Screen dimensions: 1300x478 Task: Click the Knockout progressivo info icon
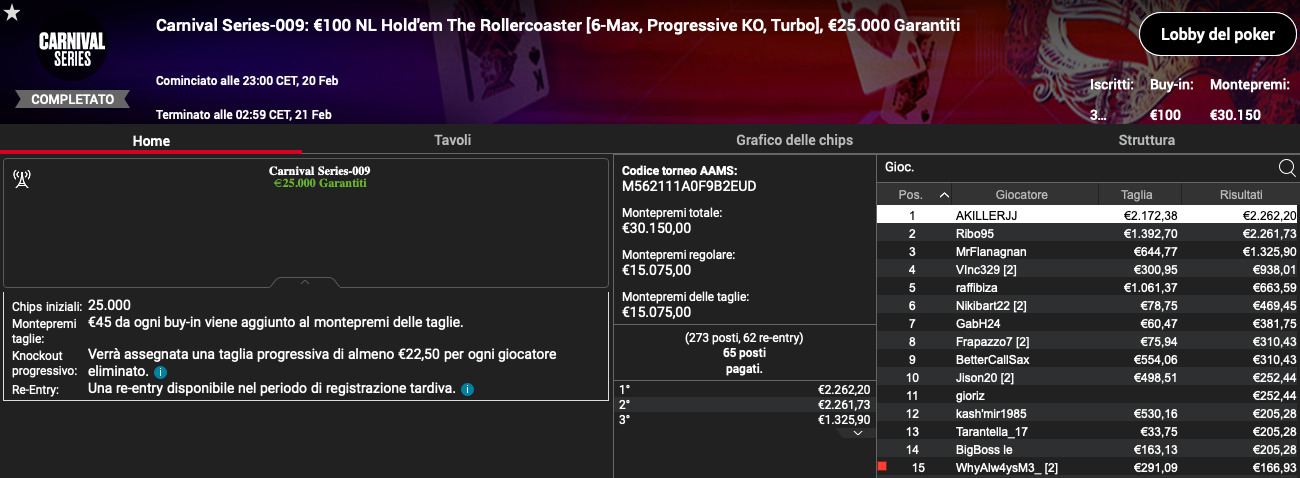[160, 371]
